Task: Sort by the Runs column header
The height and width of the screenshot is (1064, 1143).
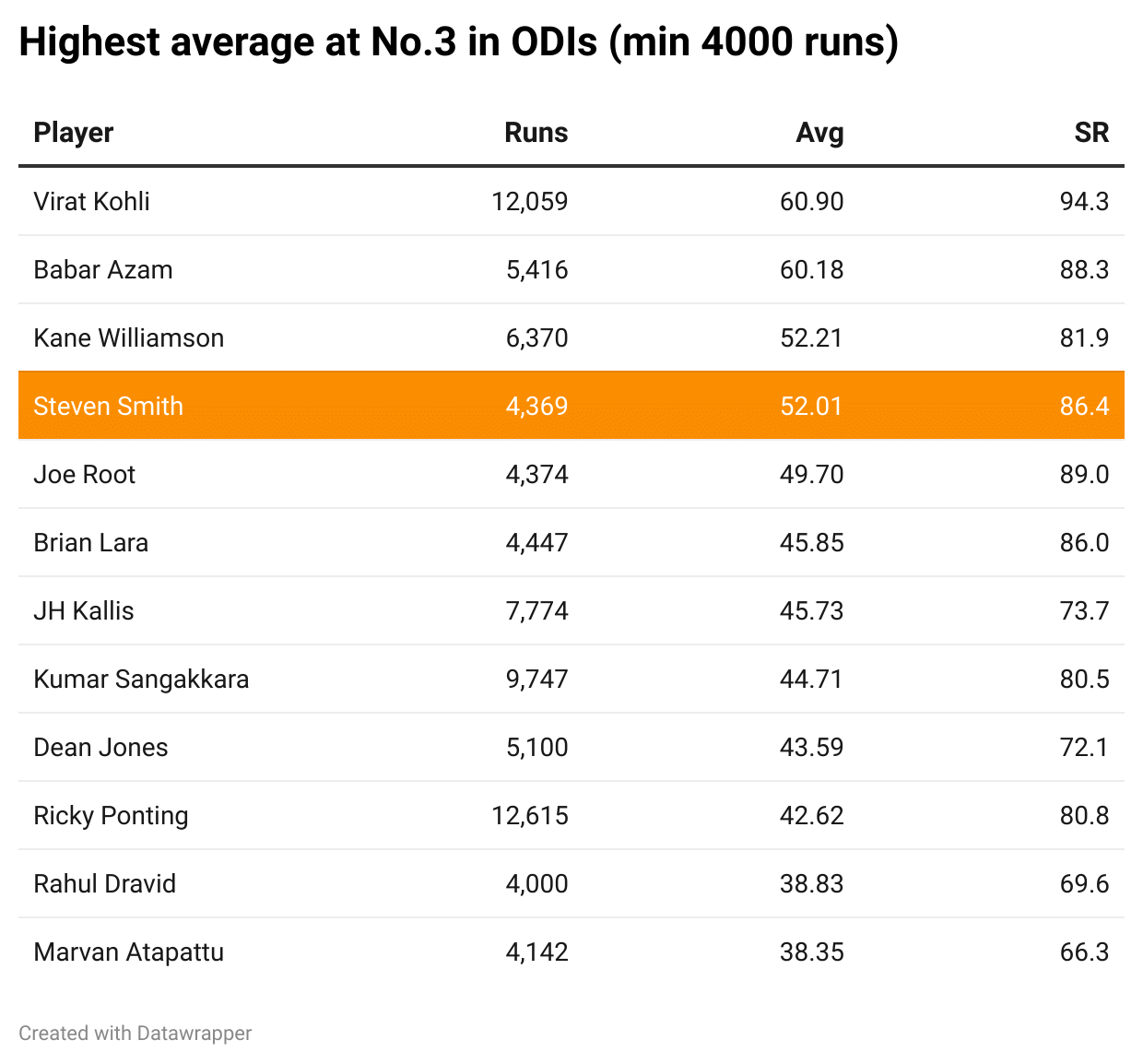Action: [x=536, y=133]
